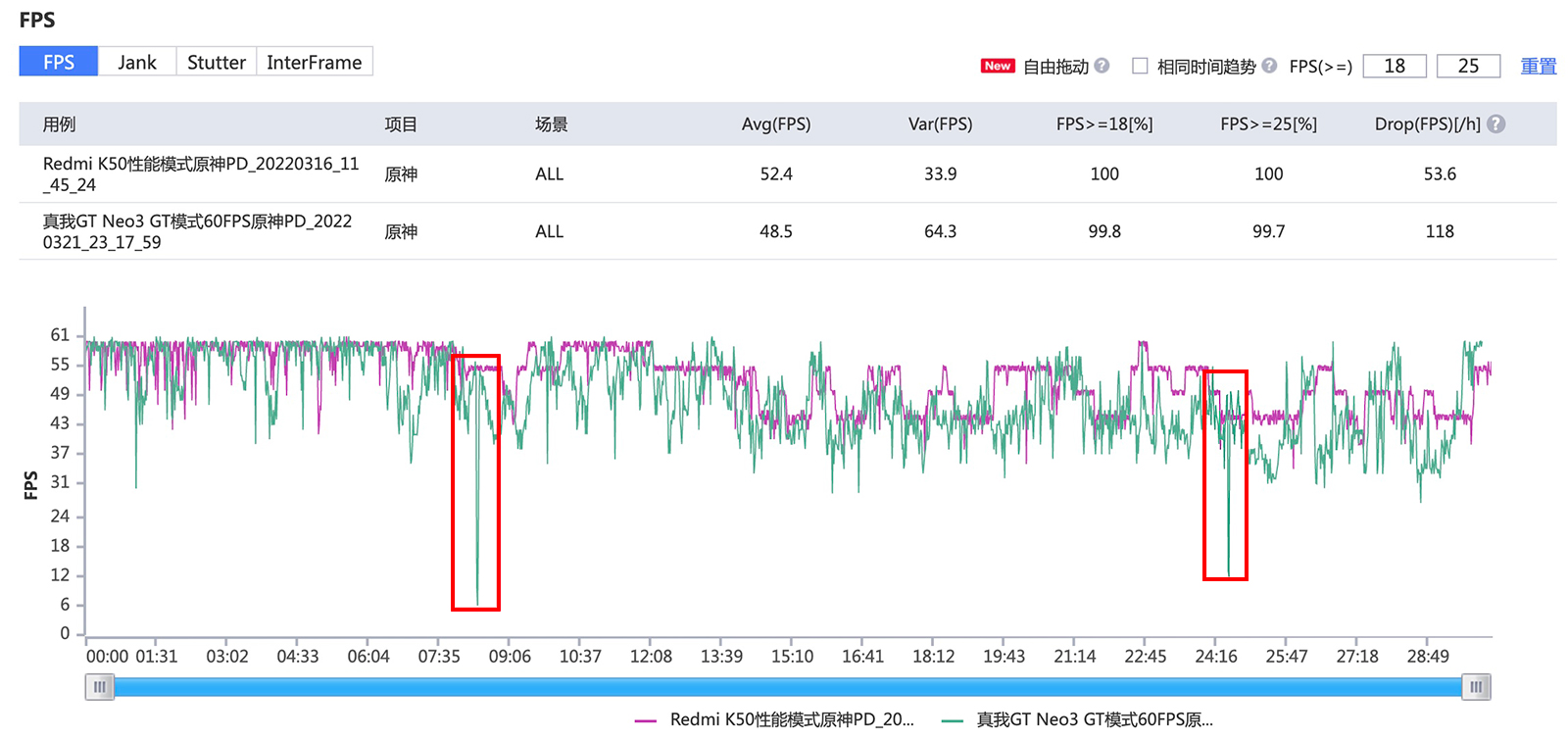Image resolution: width=1568 pixels, height=739 pixels.
Task: Toggle Redmi K50 magenta legend series
Action: [x=774, y=719]
